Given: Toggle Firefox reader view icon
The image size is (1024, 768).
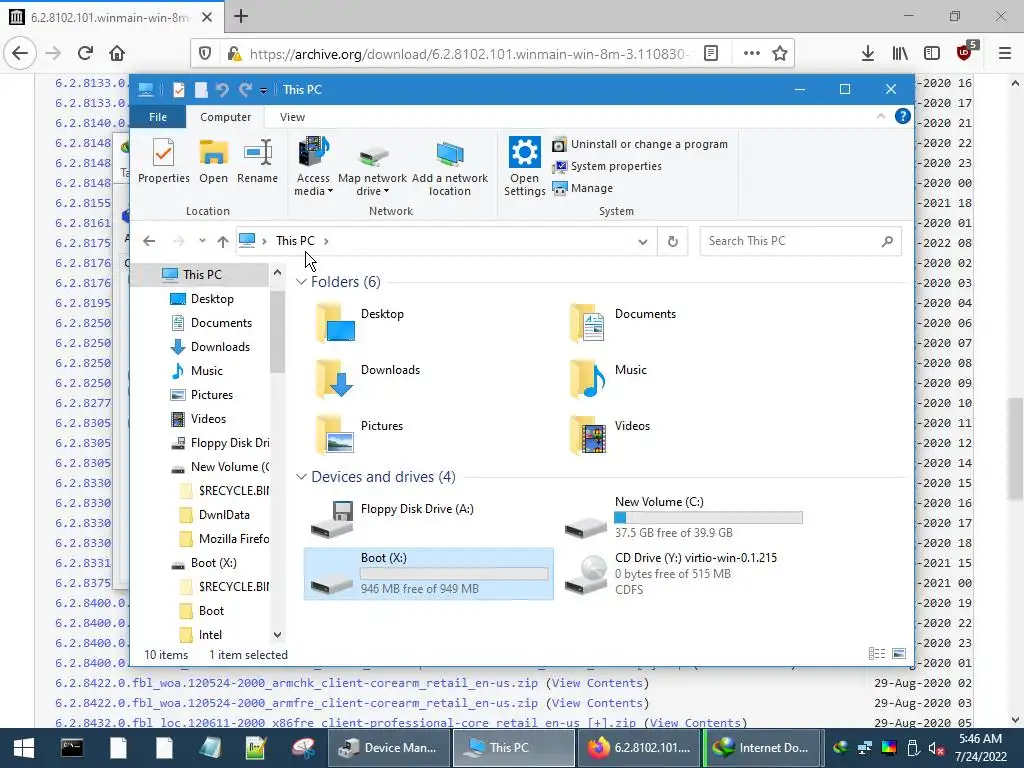Looking at the screenshot, I should click(x=711, y=54).
